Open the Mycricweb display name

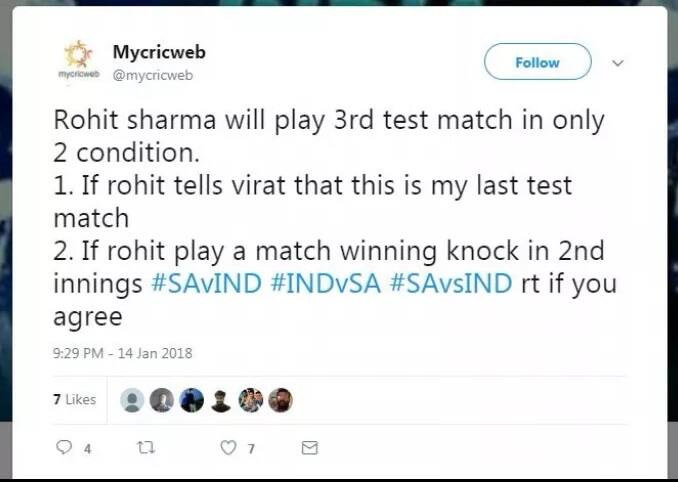point(159,52)
